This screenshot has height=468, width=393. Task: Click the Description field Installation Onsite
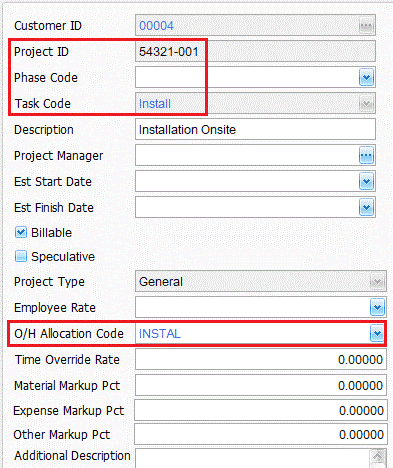(x=255, y=129)
